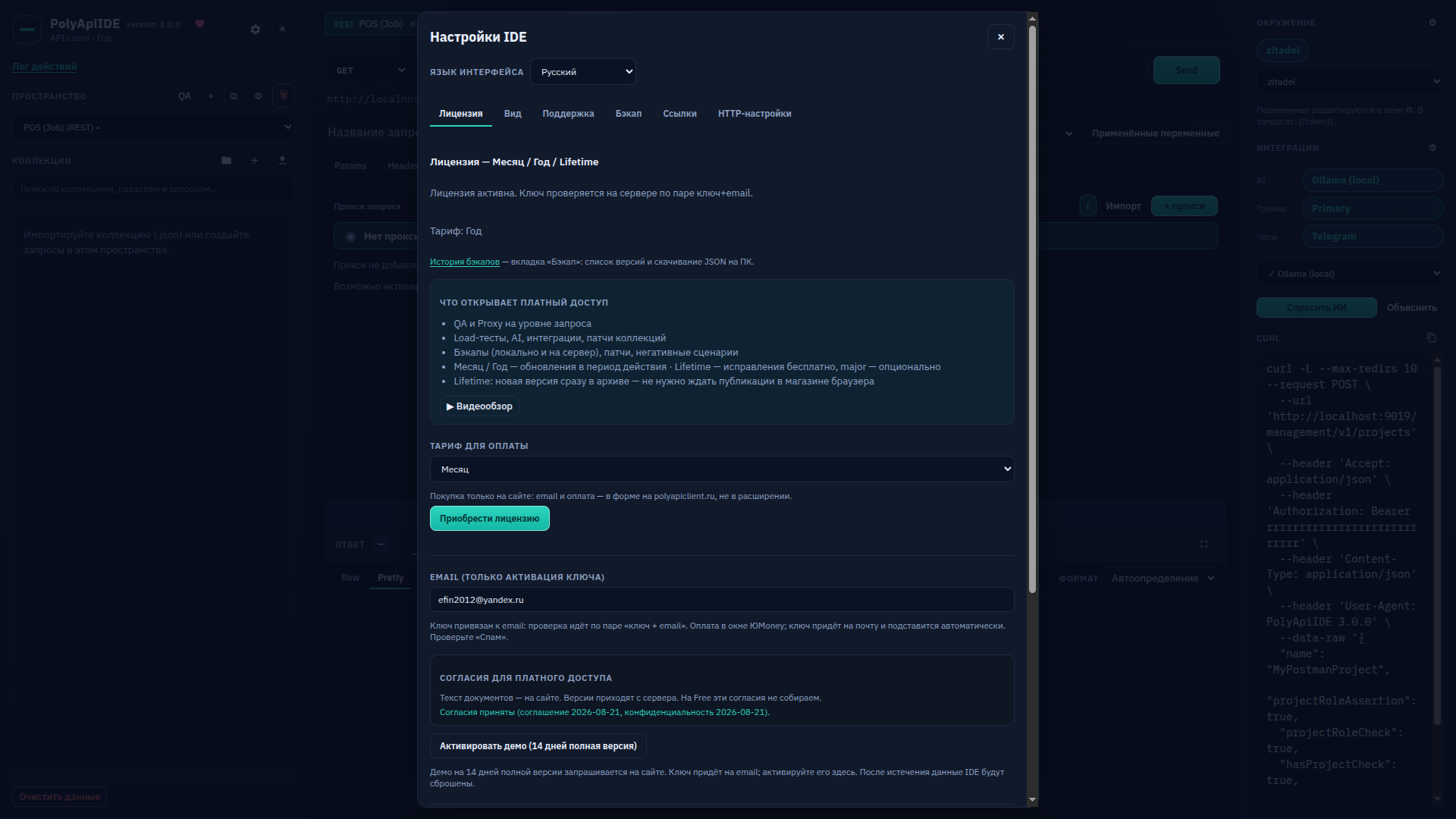Open the POS (Job) (REST) workspace dropdown
This screenshot has width=1456, height=819.
pyautogui.click(x=154, y=127)
